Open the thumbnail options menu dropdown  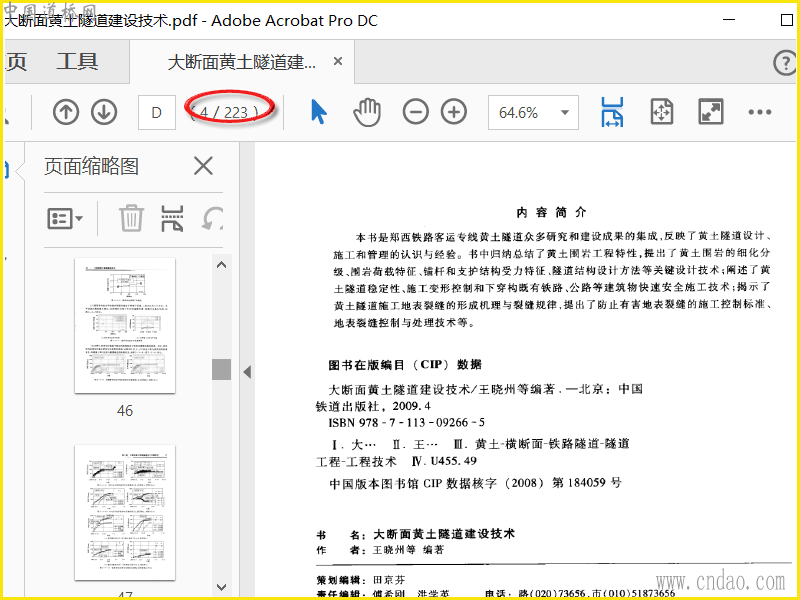[65, 219]
